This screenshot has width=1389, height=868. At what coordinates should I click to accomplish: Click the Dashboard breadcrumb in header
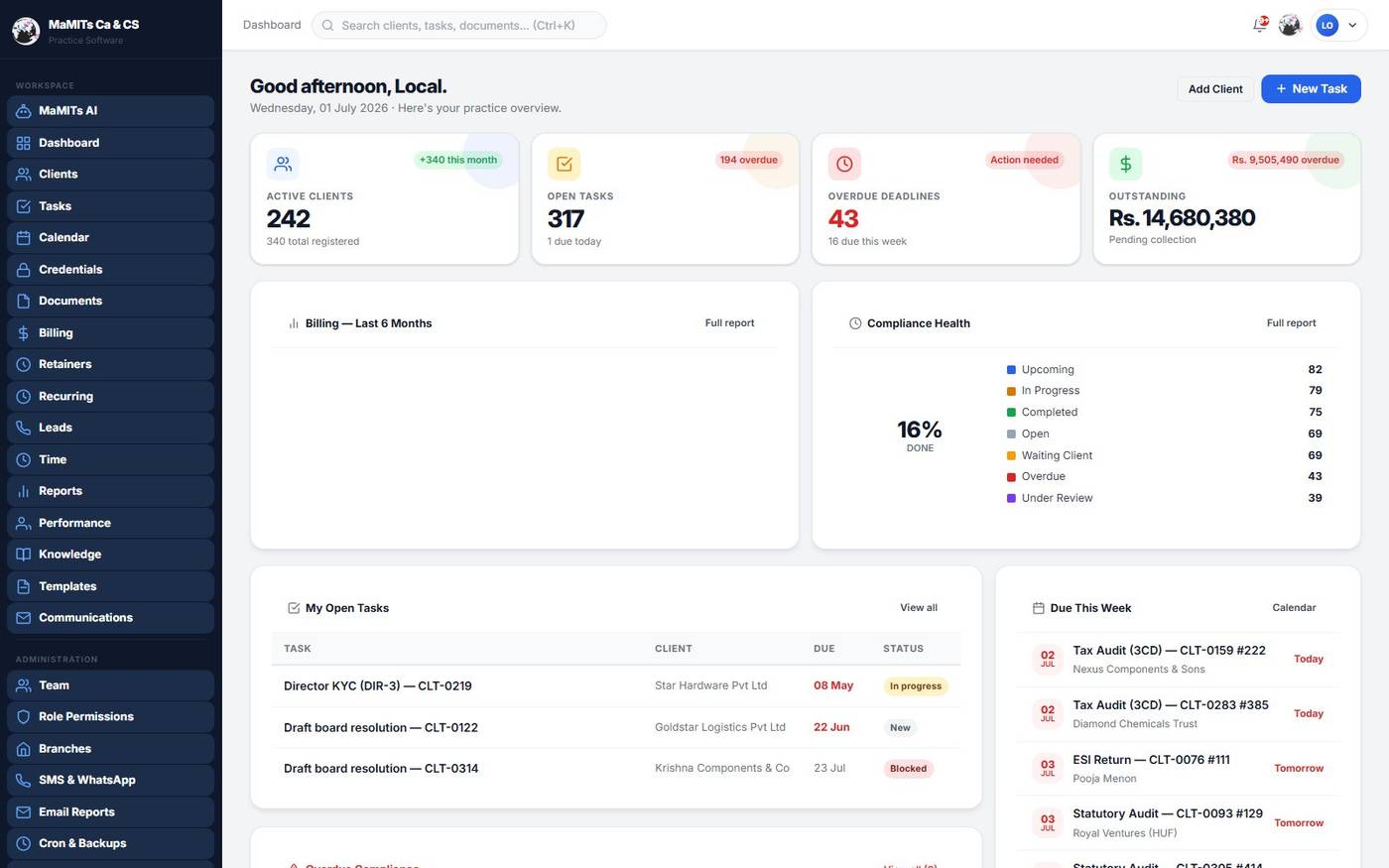point(272,25)
